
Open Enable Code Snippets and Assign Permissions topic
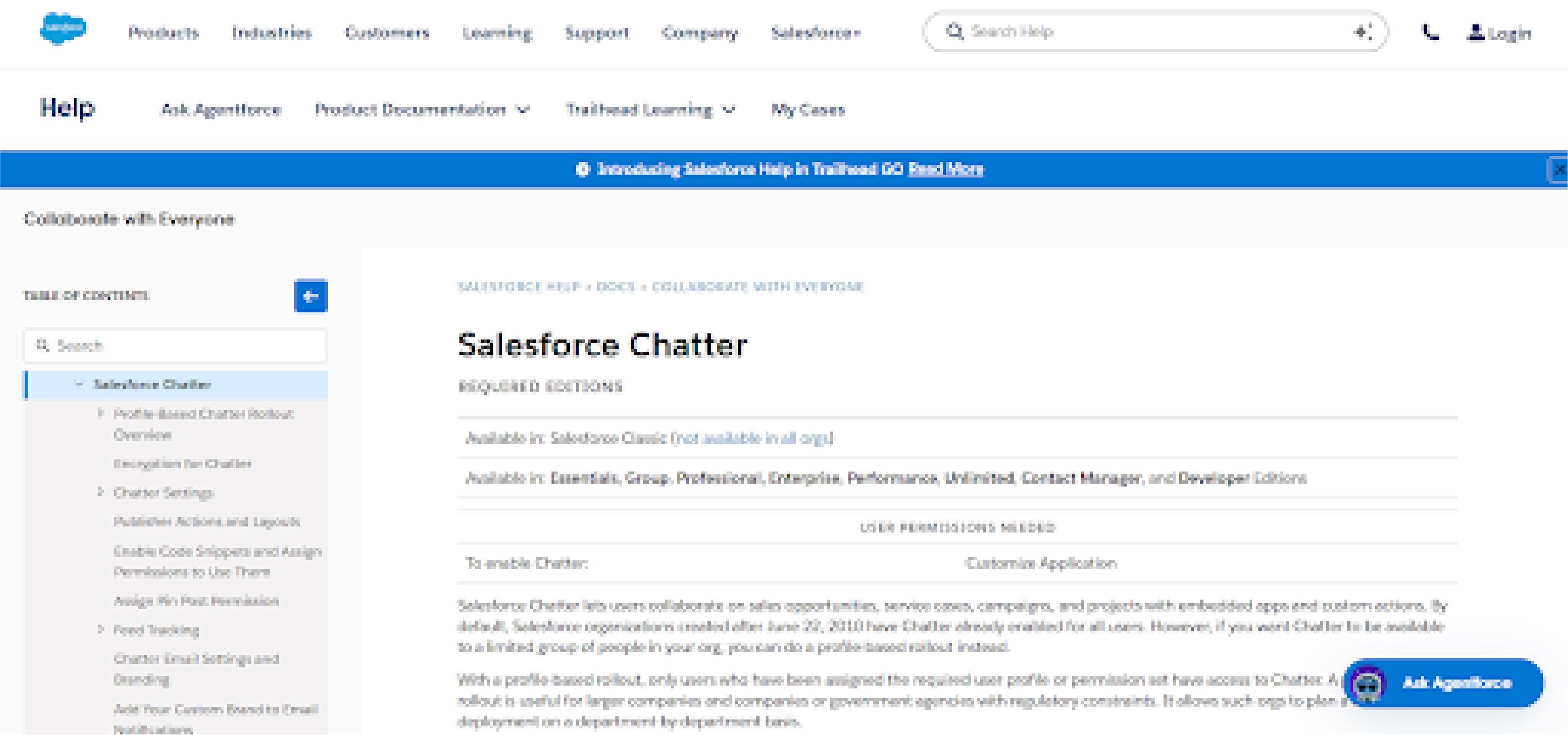coord(218,561)
